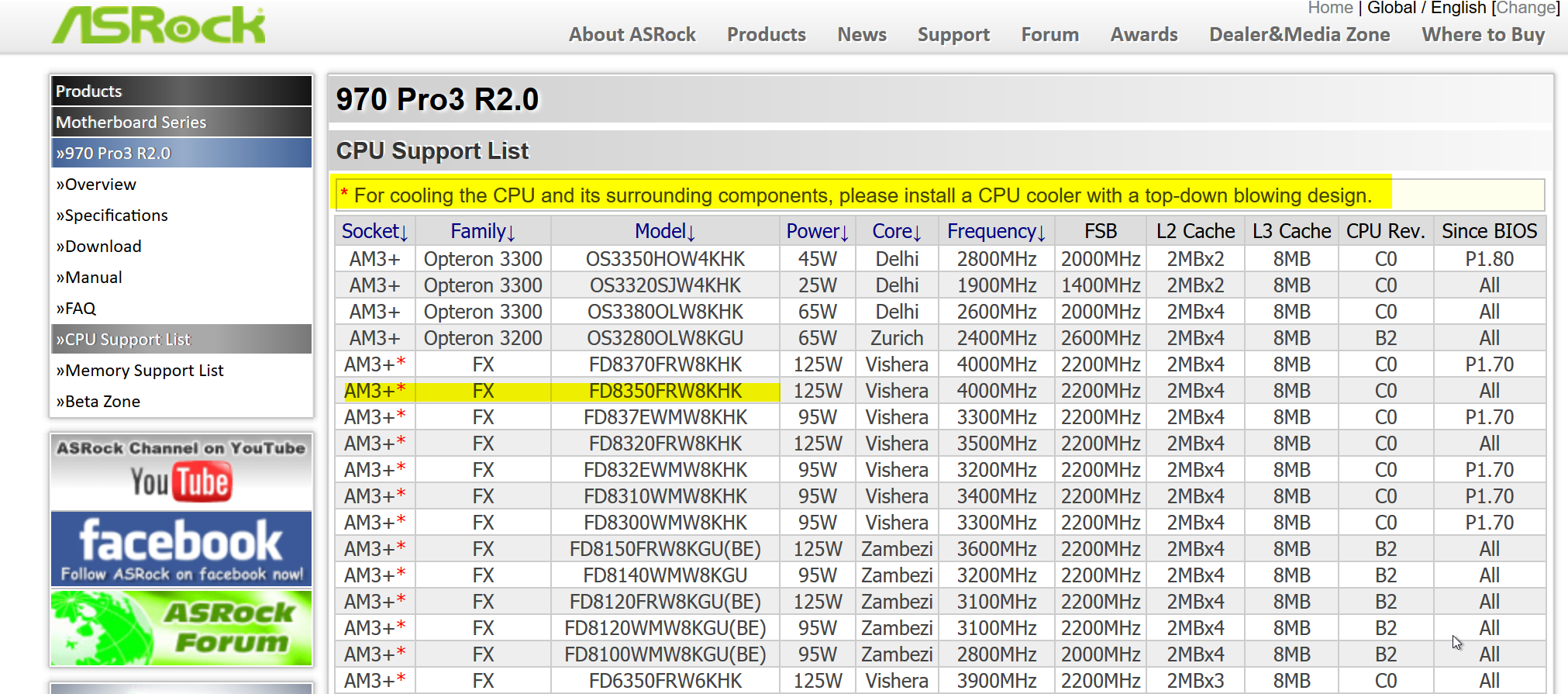The image size is (1568, 694).
Task: Click Change language link
Action: click(x=1525, y=8)
